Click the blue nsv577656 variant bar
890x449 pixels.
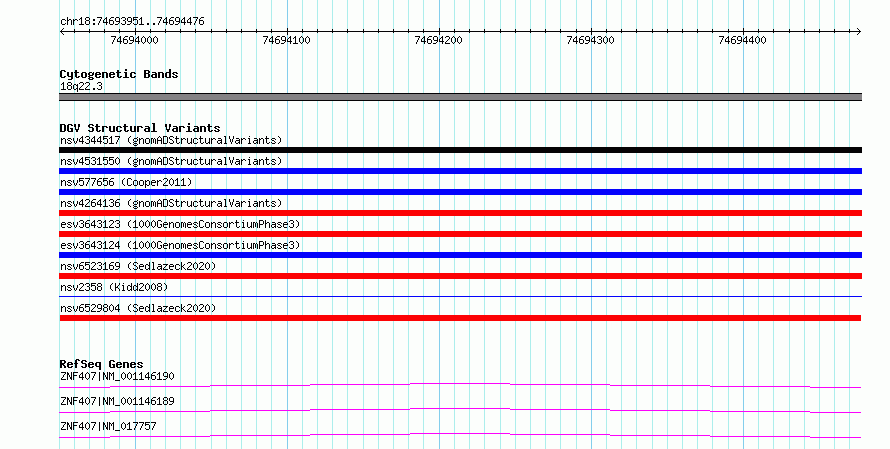click(x=460, y=192)
